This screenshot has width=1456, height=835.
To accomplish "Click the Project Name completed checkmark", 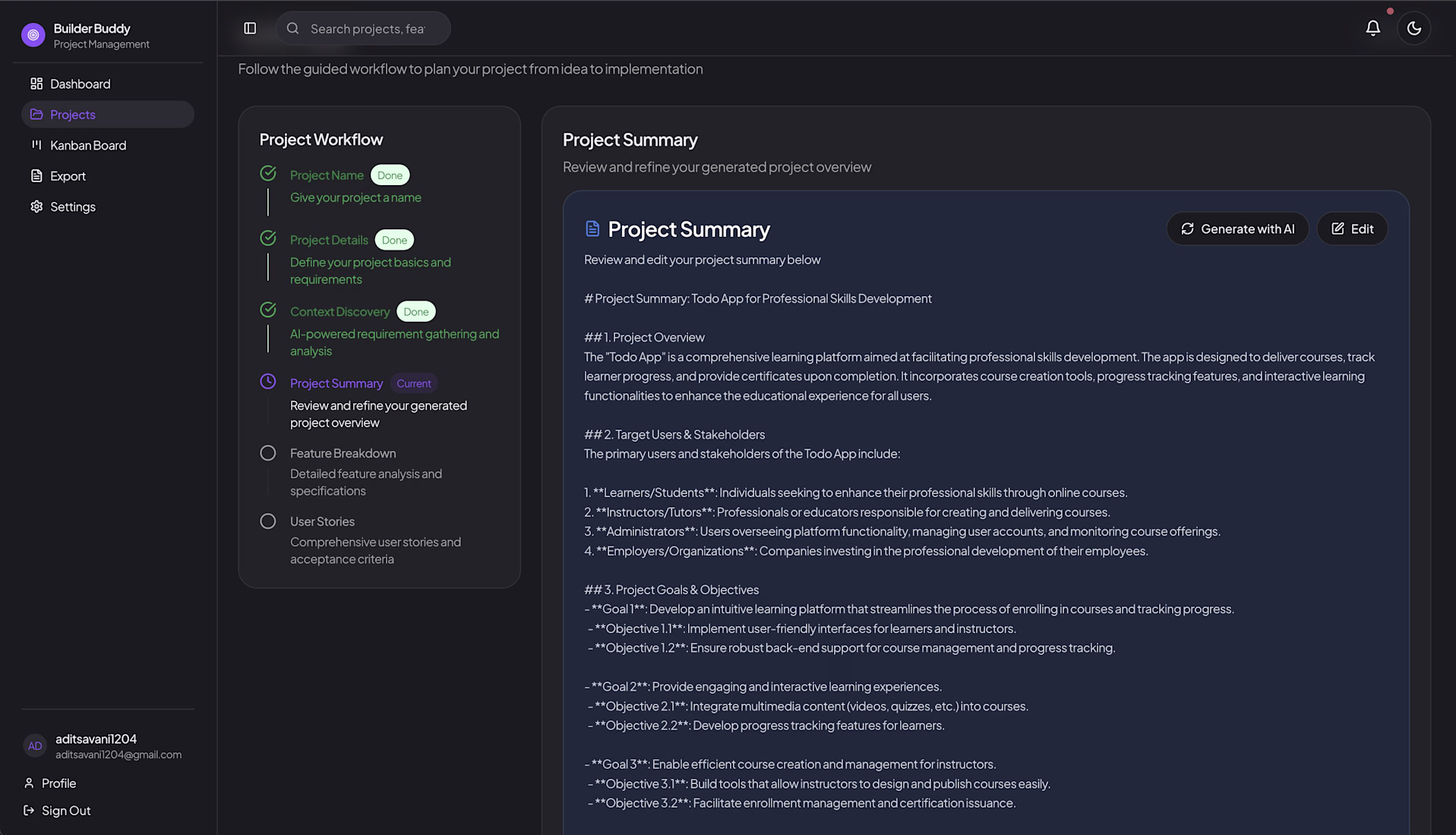I will point(268,174).
